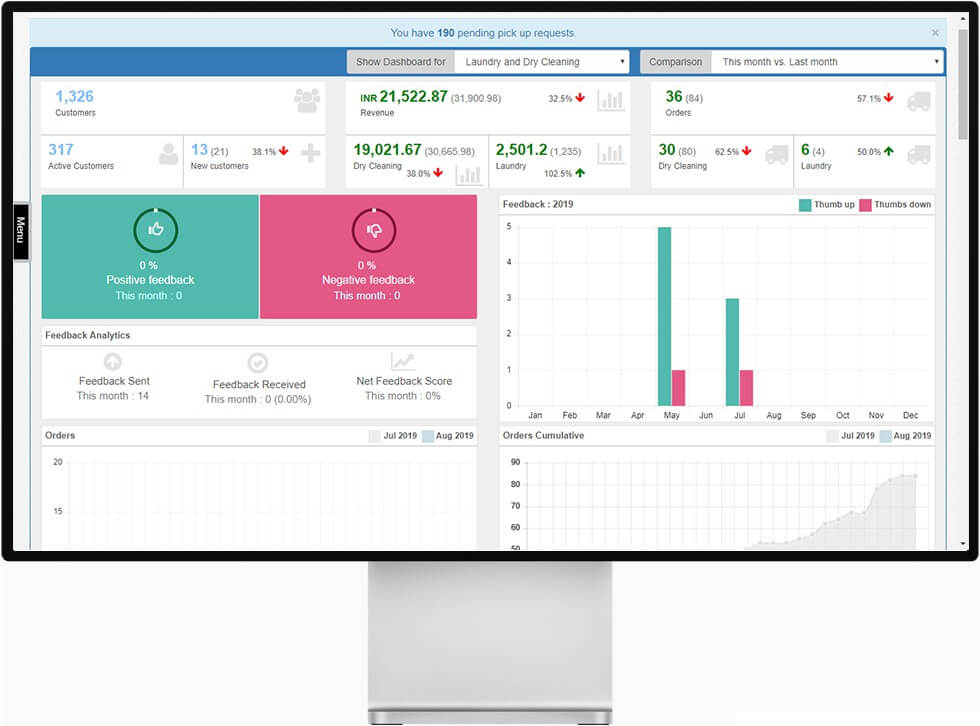Click the Revenue bar chart icon
The width and height of the screenshot is (980, 726).
[611, 101]
